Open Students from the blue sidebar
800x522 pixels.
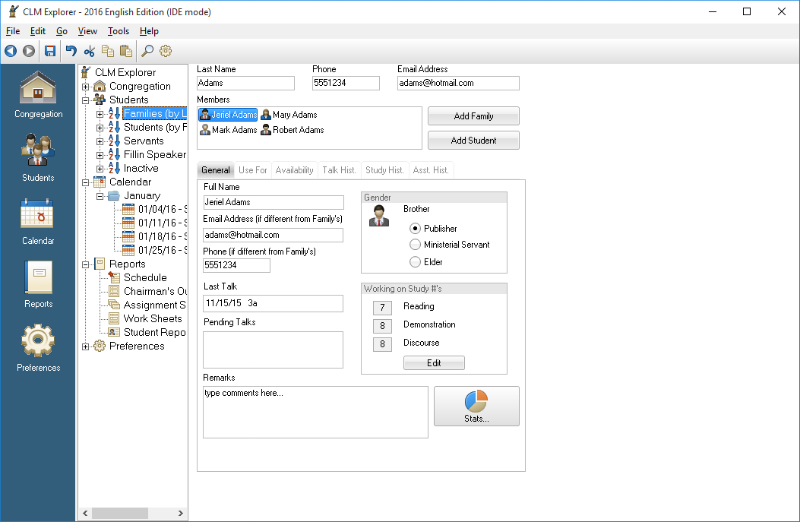(38, 157)
